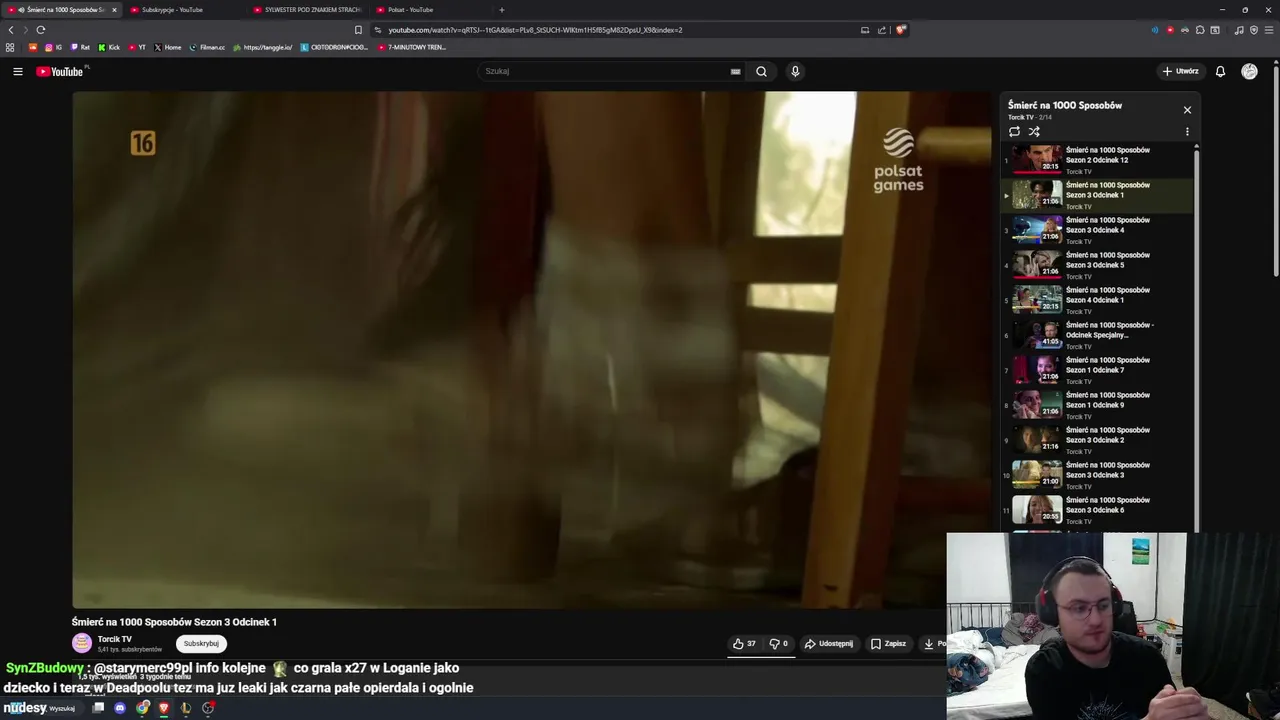
Task: Click the Udostępnij share button
Action: click(829, 644)
